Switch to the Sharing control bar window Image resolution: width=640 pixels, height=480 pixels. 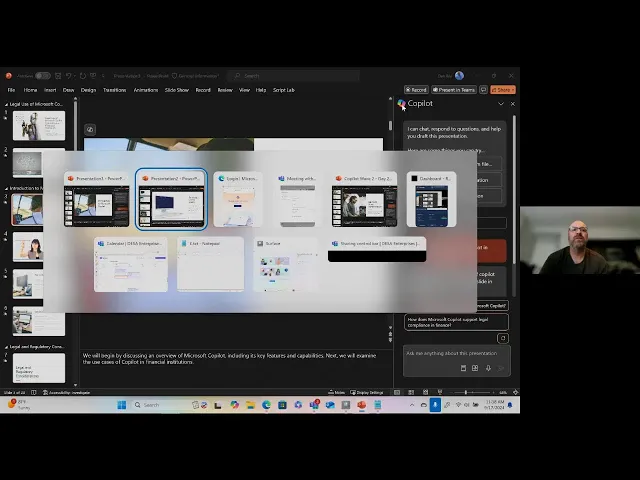pyautogui.click(x=377, y=249)
